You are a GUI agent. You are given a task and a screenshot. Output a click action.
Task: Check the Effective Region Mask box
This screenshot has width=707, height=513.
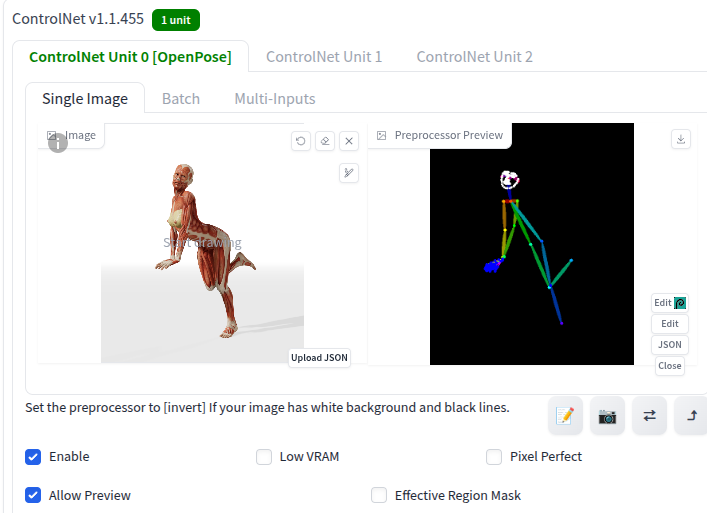click(x=379, y=495)
